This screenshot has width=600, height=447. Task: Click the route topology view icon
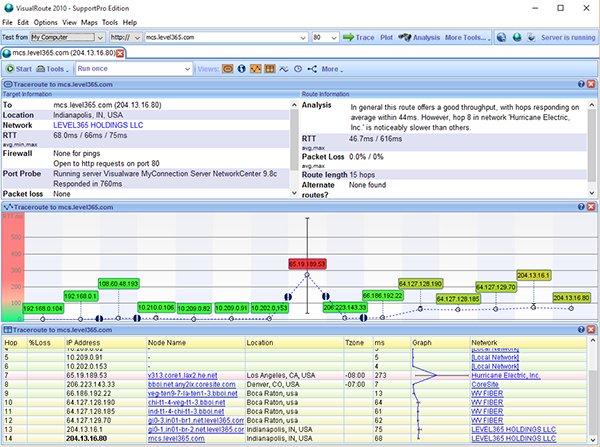point(312,70)
